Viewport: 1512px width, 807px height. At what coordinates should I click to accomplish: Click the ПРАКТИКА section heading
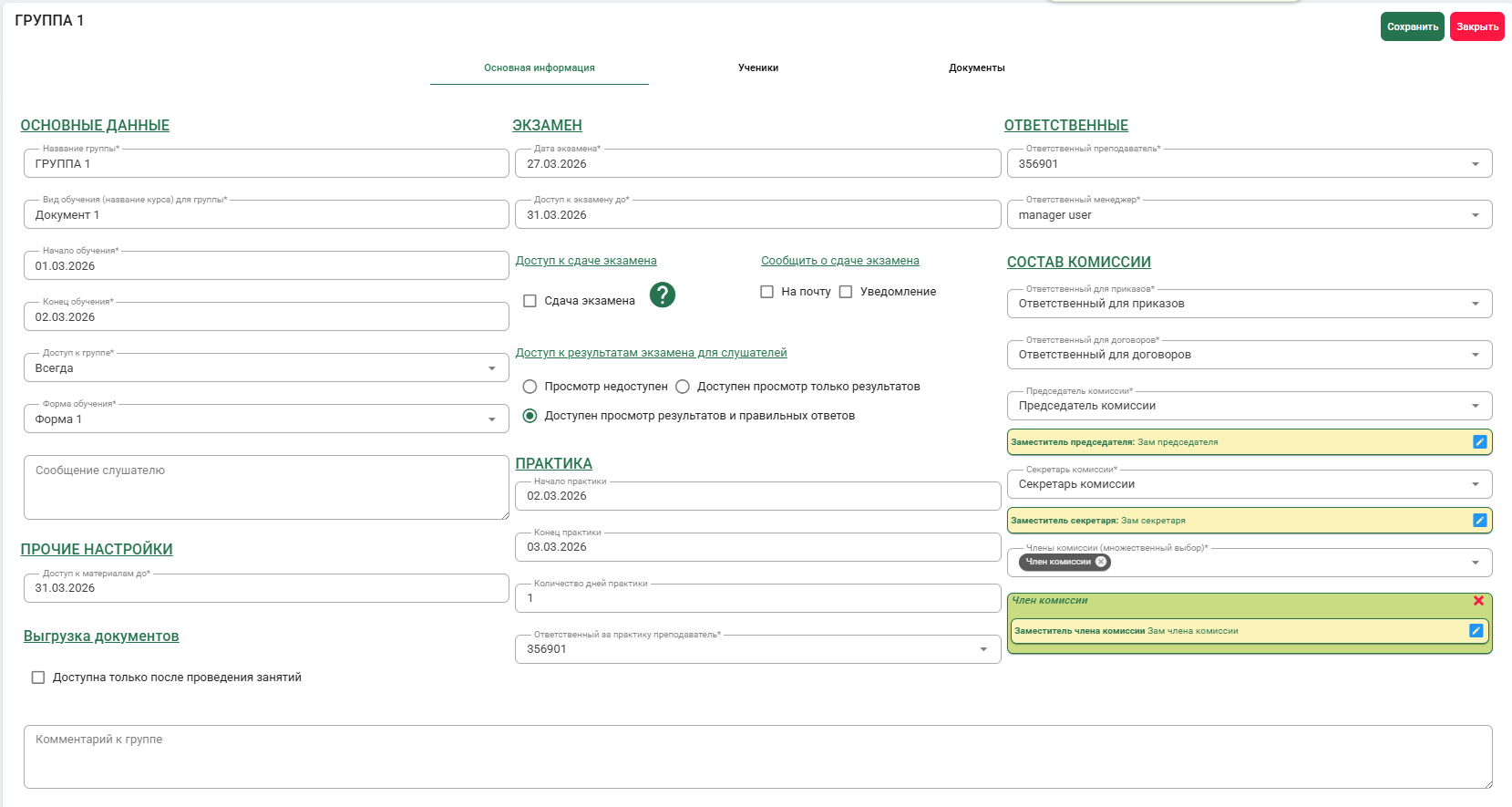click(x=554, y=464)
